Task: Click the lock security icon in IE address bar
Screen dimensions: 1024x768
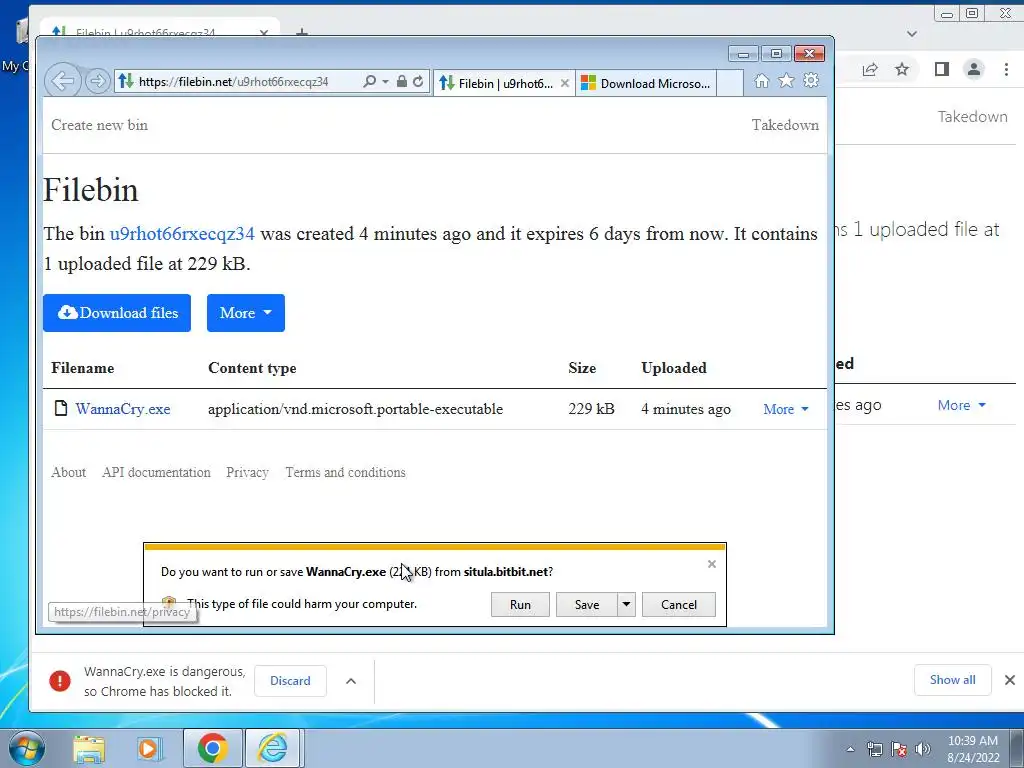Action: (x=402, y=82)
